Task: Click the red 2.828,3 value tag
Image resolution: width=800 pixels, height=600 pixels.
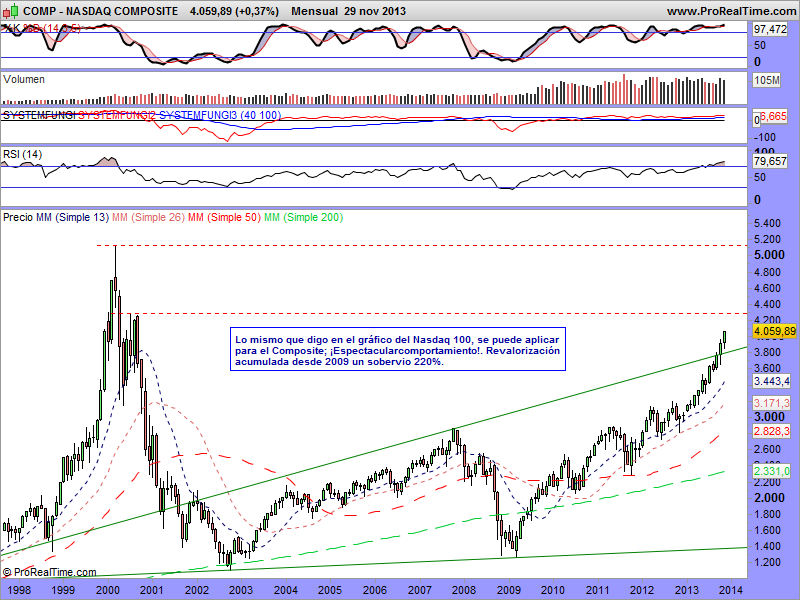Action: tap(772, 431)
